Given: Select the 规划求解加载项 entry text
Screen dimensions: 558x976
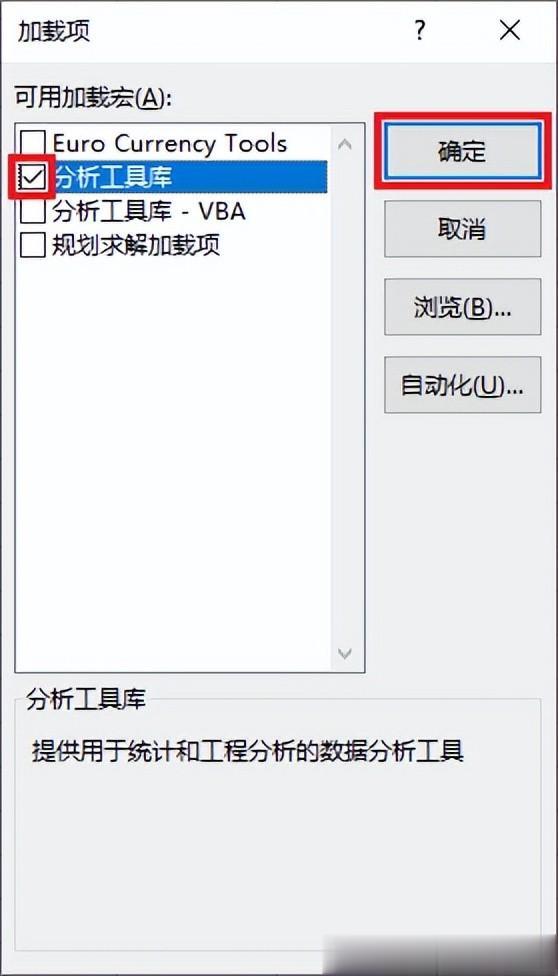Looking at the screenshot, I should point(136,245).
